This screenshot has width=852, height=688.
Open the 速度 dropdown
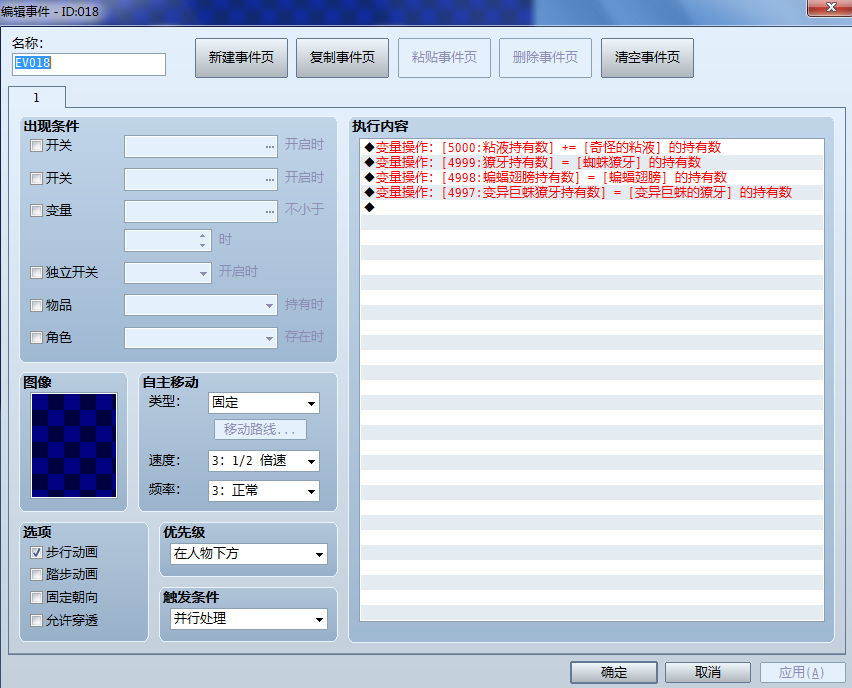(264, 461)
